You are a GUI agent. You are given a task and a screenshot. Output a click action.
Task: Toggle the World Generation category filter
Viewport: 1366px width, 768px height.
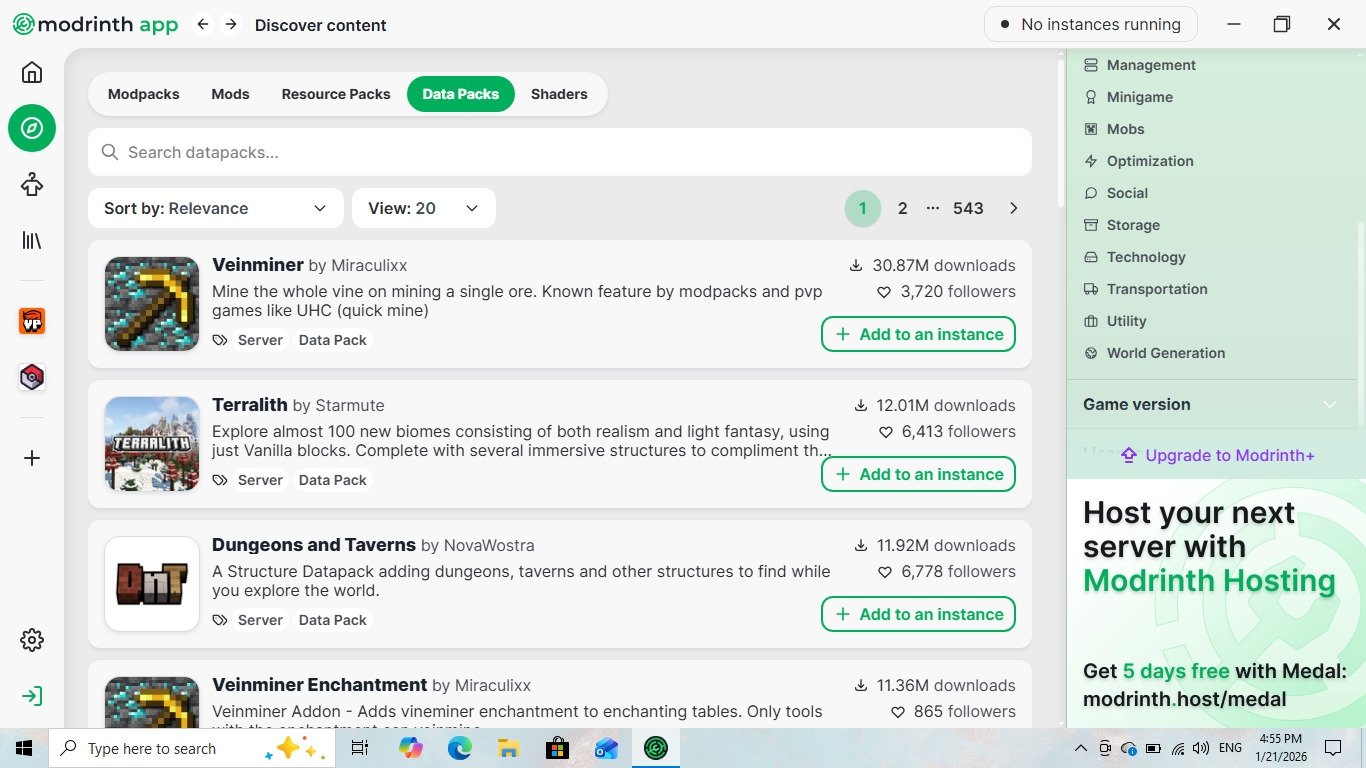(x=1165, y=353)
